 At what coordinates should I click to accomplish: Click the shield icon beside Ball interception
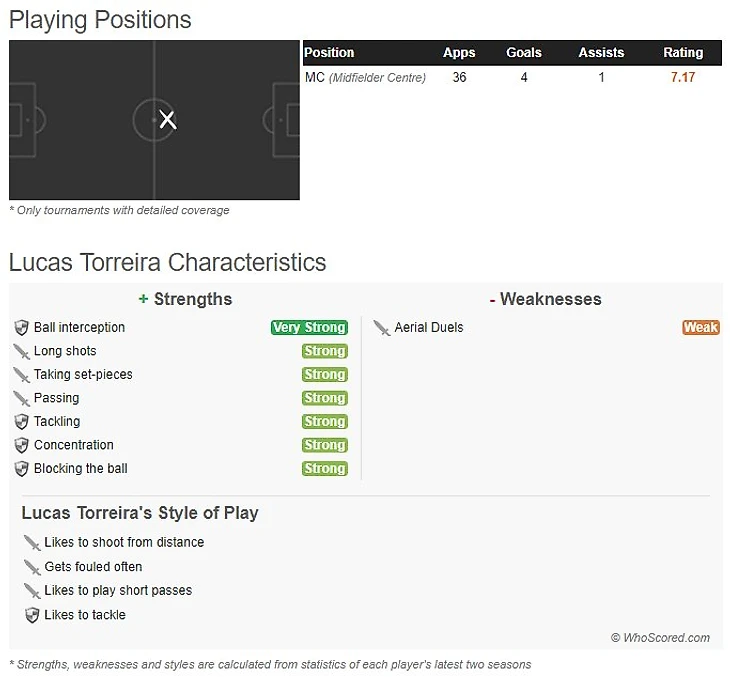pyautogui.click(x=22, y=328)
